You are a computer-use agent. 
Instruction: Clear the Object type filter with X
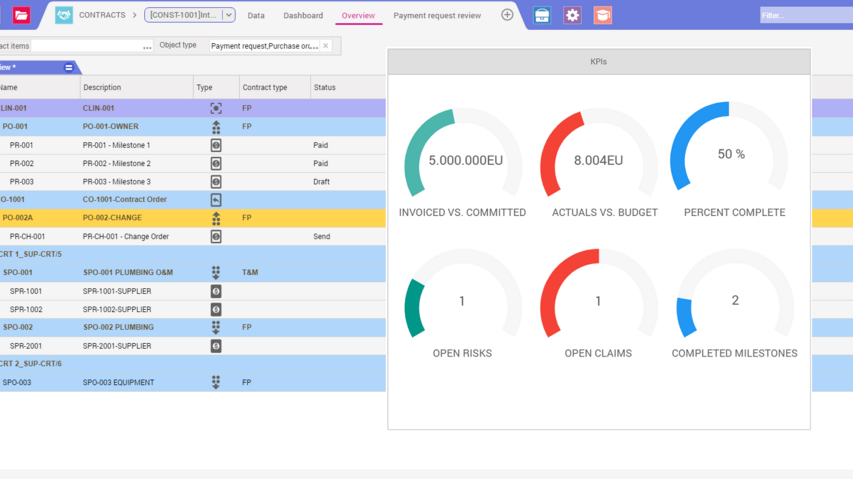coord(326,46)
